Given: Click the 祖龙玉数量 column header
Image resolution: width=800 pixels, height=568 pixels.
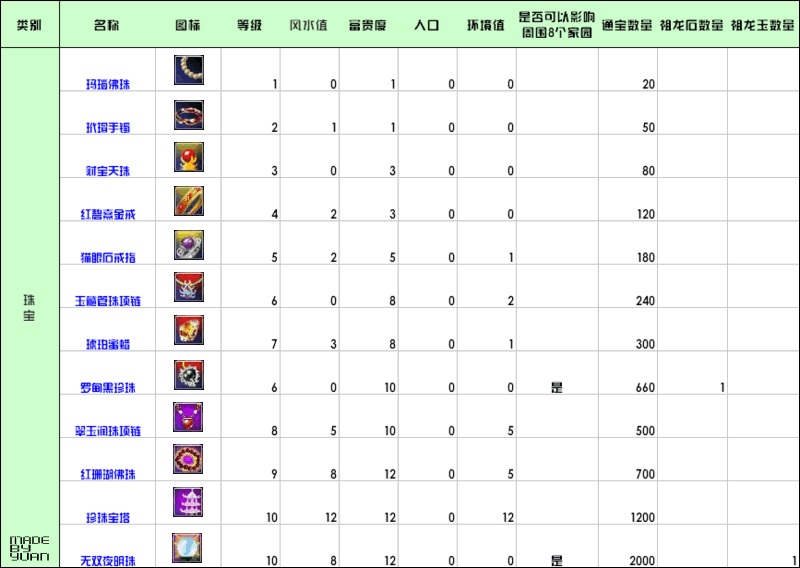Looking at the screenshot, I should [763, 25].
